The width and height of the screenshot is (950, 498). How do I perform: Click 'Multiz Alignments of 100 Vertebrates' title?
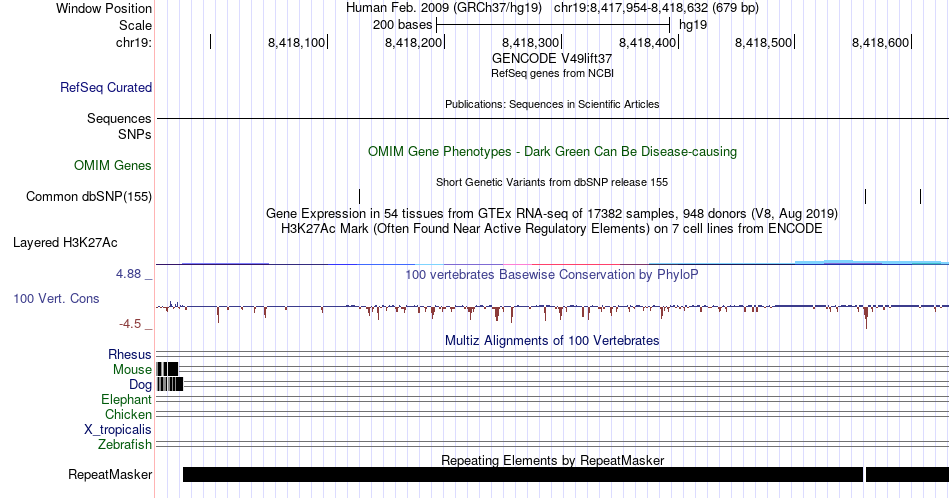[x=552, y=340]
